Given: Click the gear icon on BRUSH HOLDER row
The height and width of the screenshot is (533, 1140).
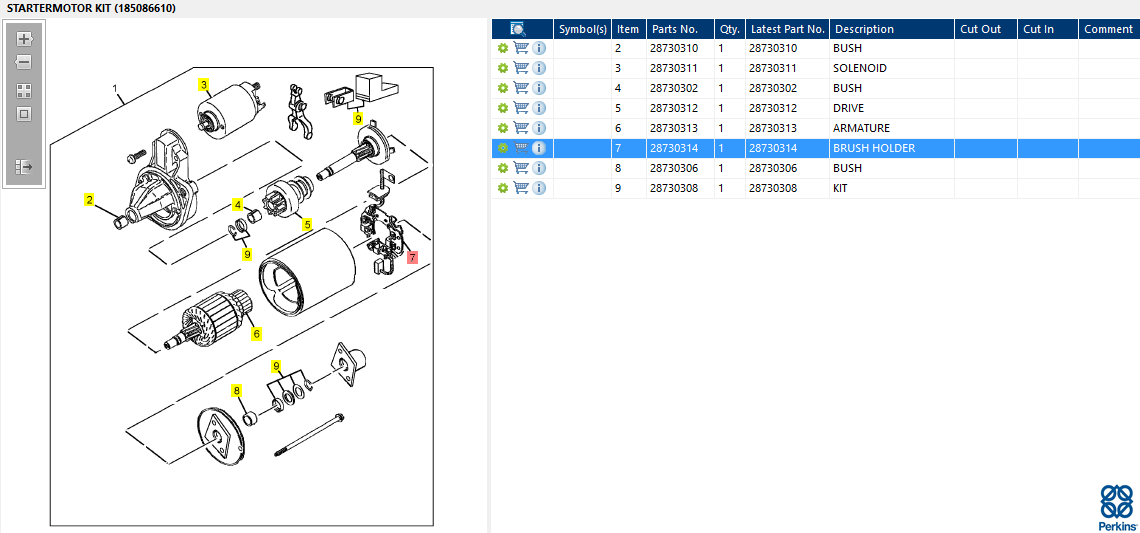Looking at the screenshot, I should click(502, 148).
